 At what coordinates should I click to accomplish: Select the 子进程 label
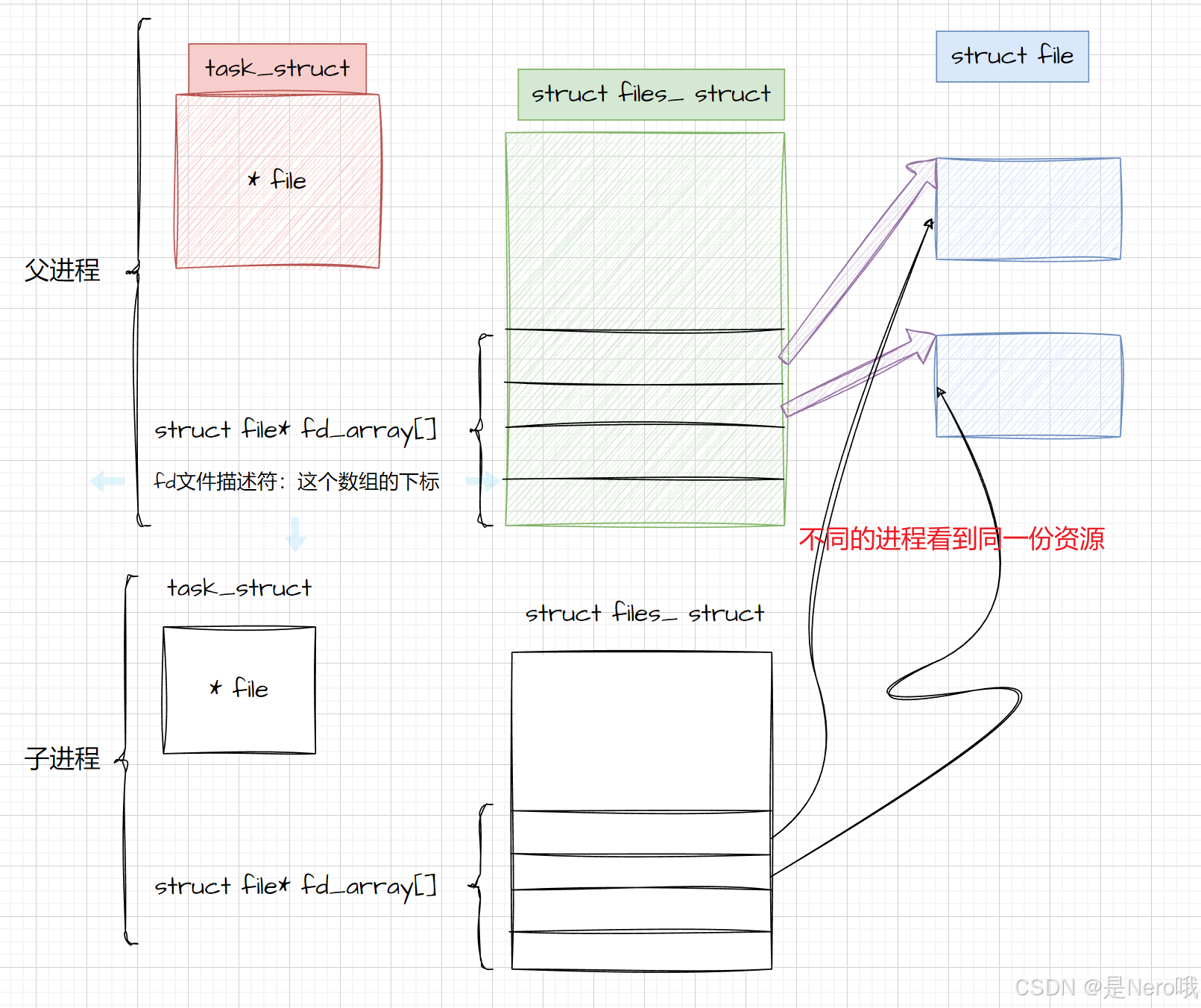(63, 758)
